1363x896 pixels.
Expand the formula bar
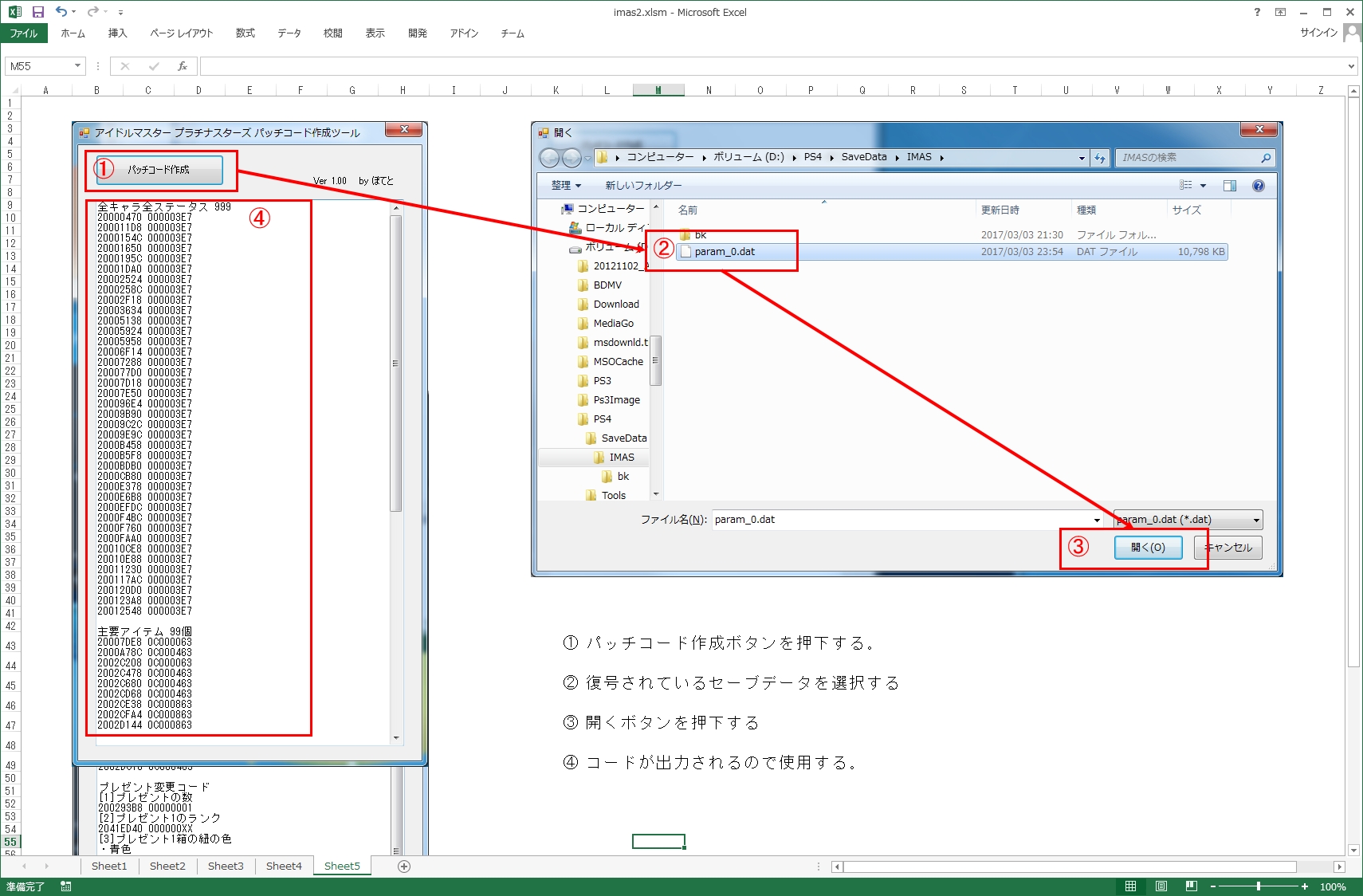click(1351, 66)
